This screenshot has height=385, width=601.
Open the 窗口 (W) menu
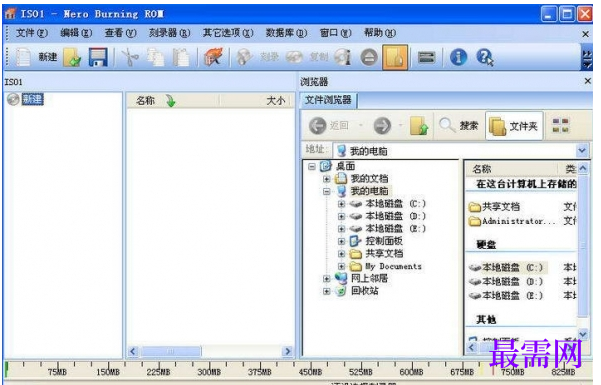[x=335, y=33]
